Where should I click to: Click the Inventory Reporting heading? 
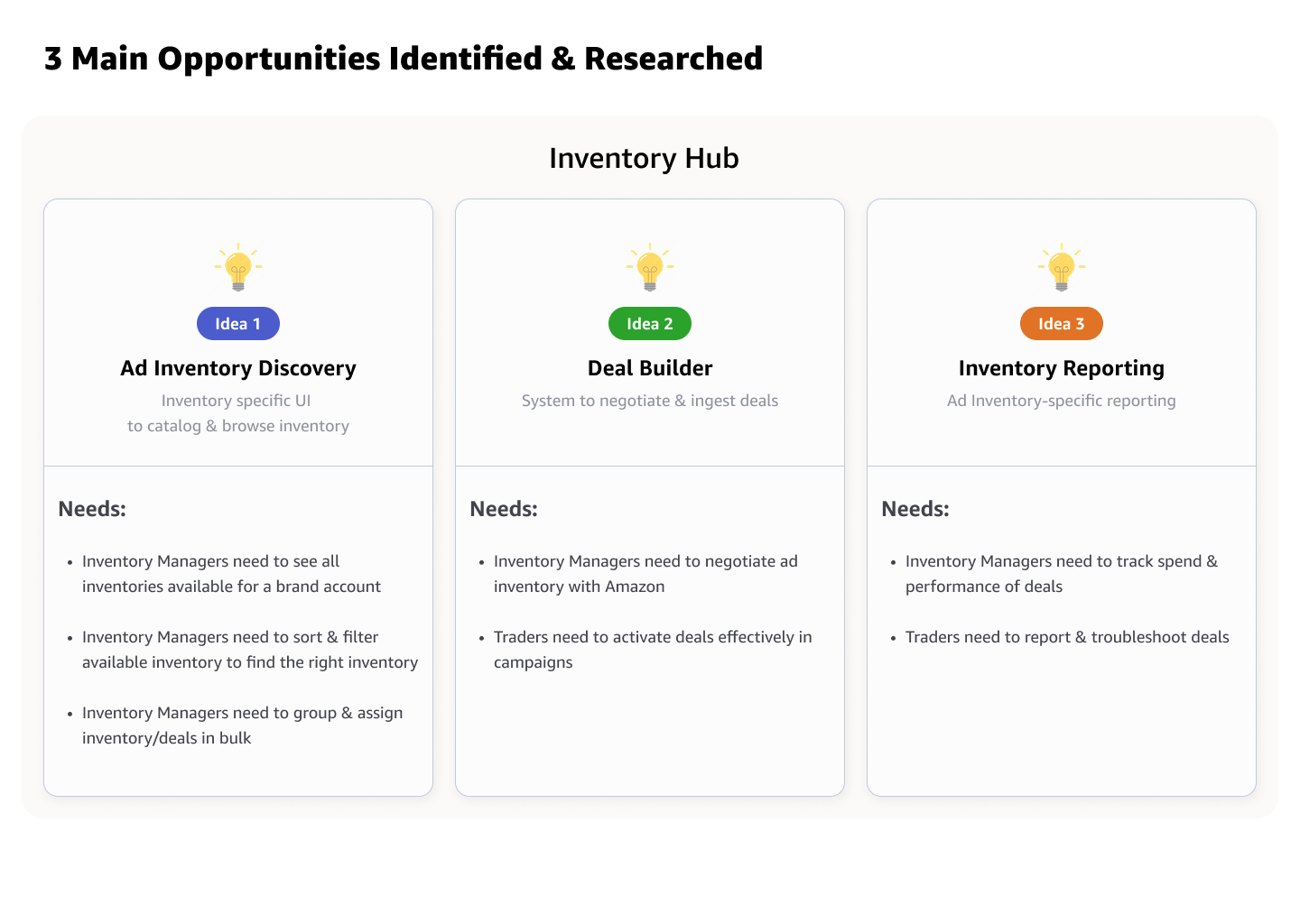click(x=1062, y=368)
